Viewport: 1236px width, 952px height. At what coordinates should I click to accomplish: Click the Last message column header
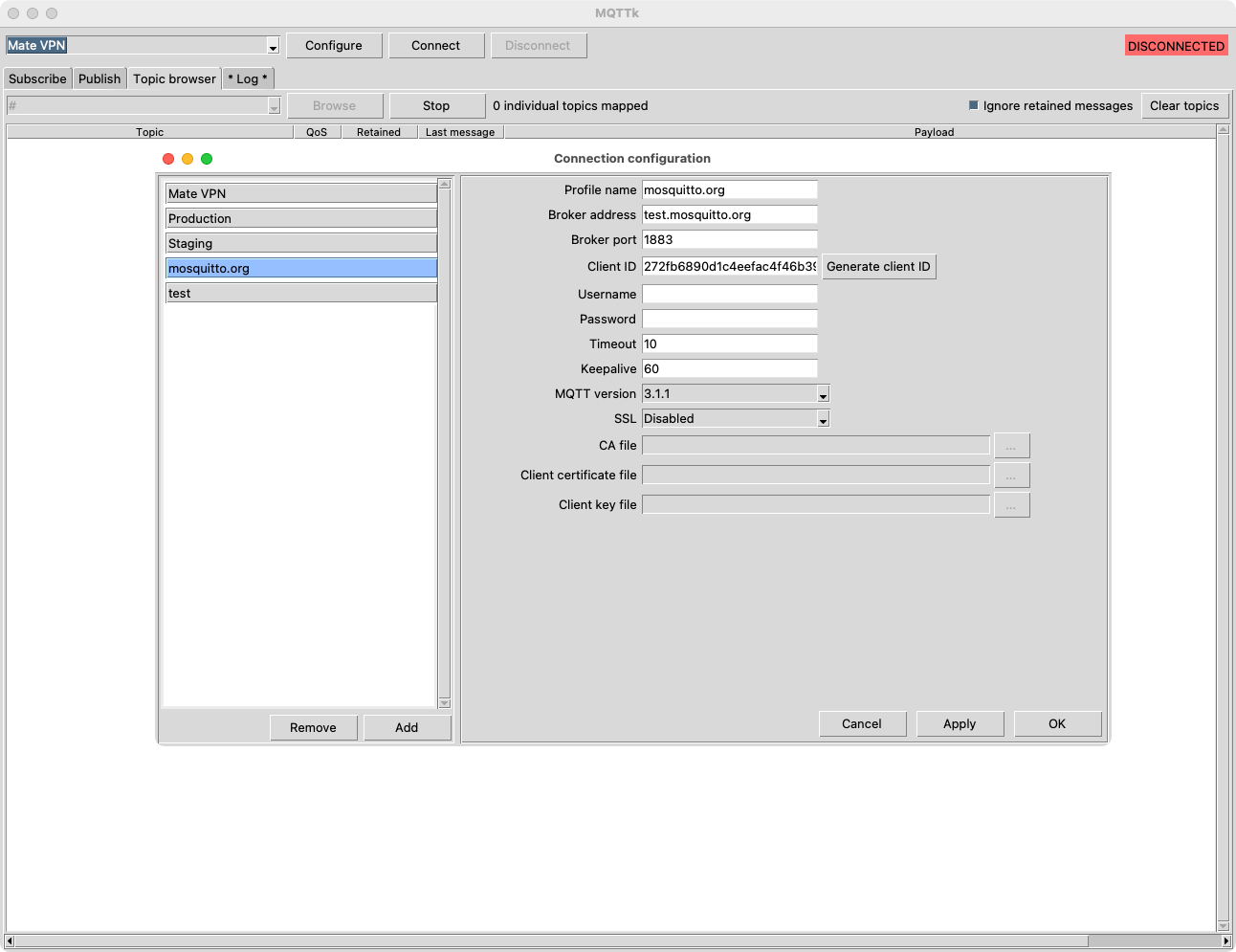click(460, 132)
